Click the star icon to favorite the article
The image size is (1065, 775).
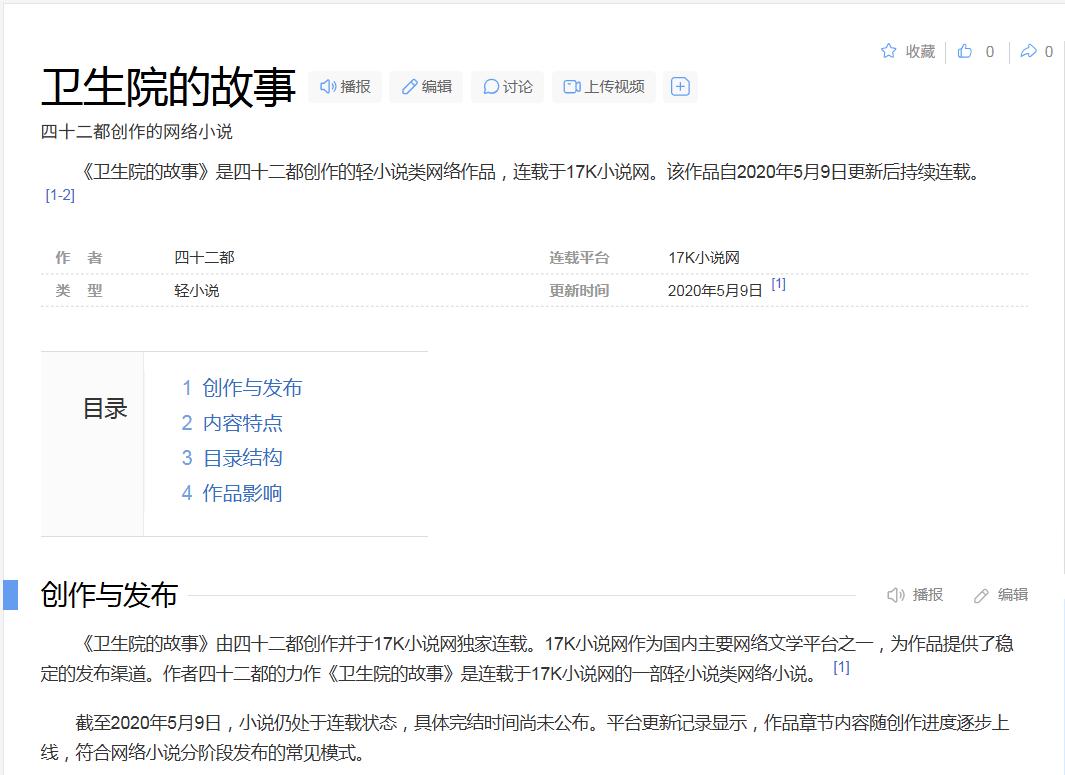888,51
